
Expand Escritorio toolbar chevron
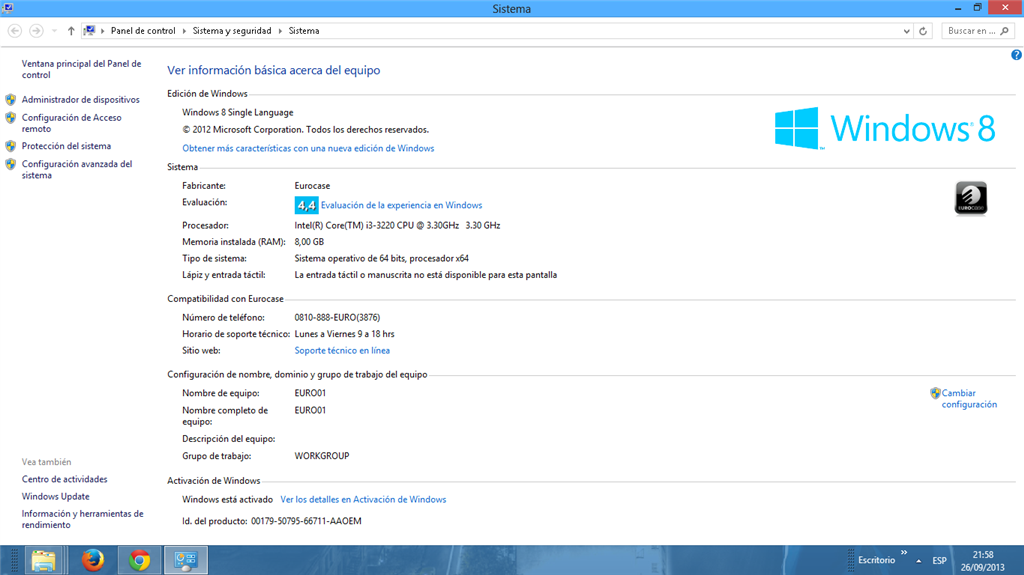click(x=904, y=553)
